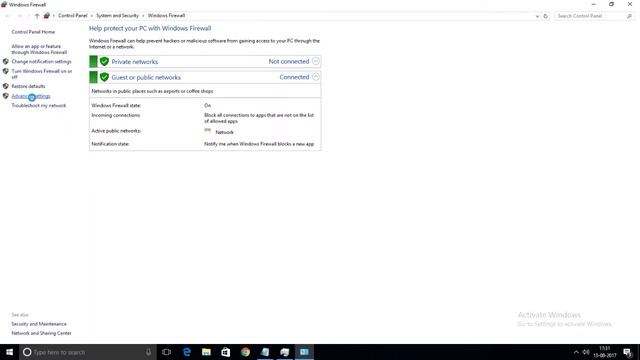Open Turn Windows Firewall on or off
The width and height of the screenshot is (640, 360).
42,74
